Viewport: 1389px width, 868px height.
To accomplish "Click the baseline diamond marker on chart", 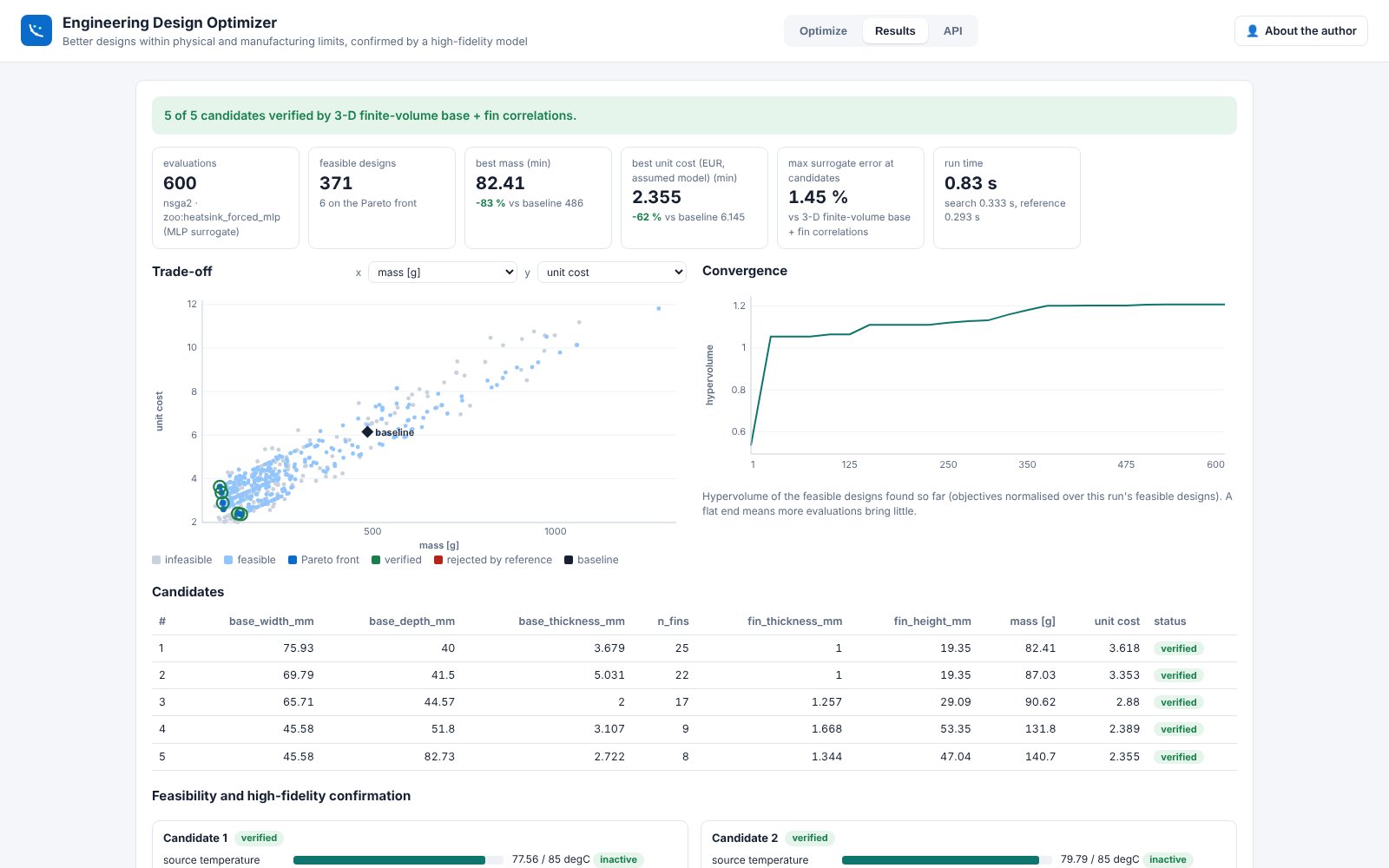I will (367, 431).
